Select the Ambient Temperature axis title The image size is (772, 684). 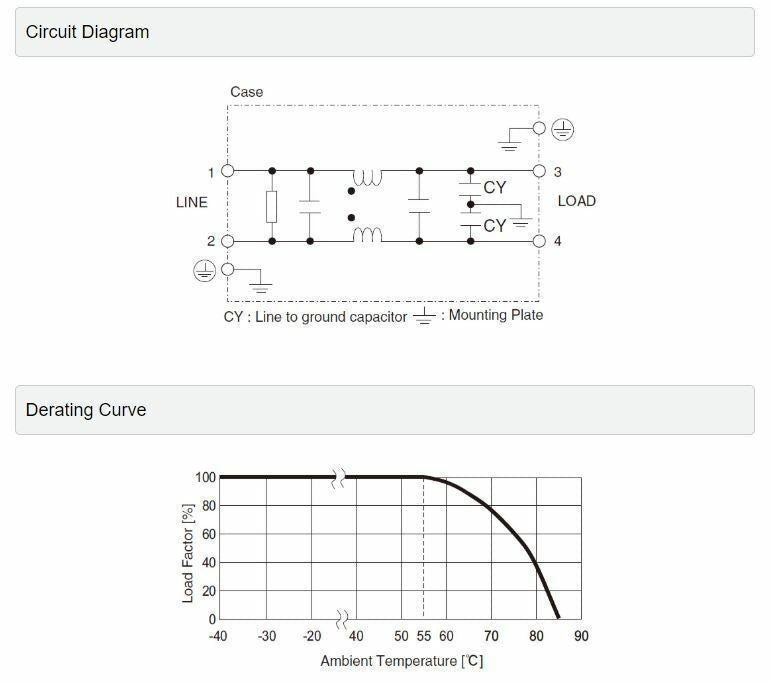click(402, 661)
